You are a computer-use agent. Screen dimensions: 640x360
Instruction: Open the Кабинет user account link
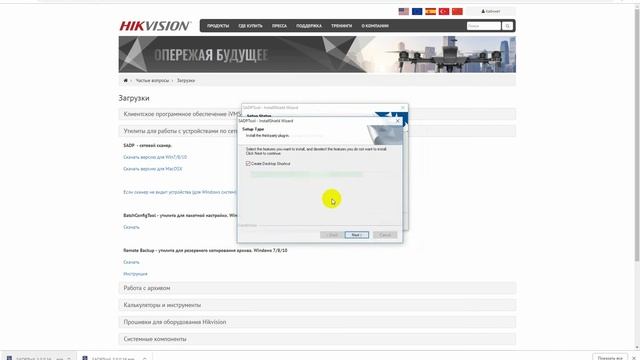click(491, 11)
